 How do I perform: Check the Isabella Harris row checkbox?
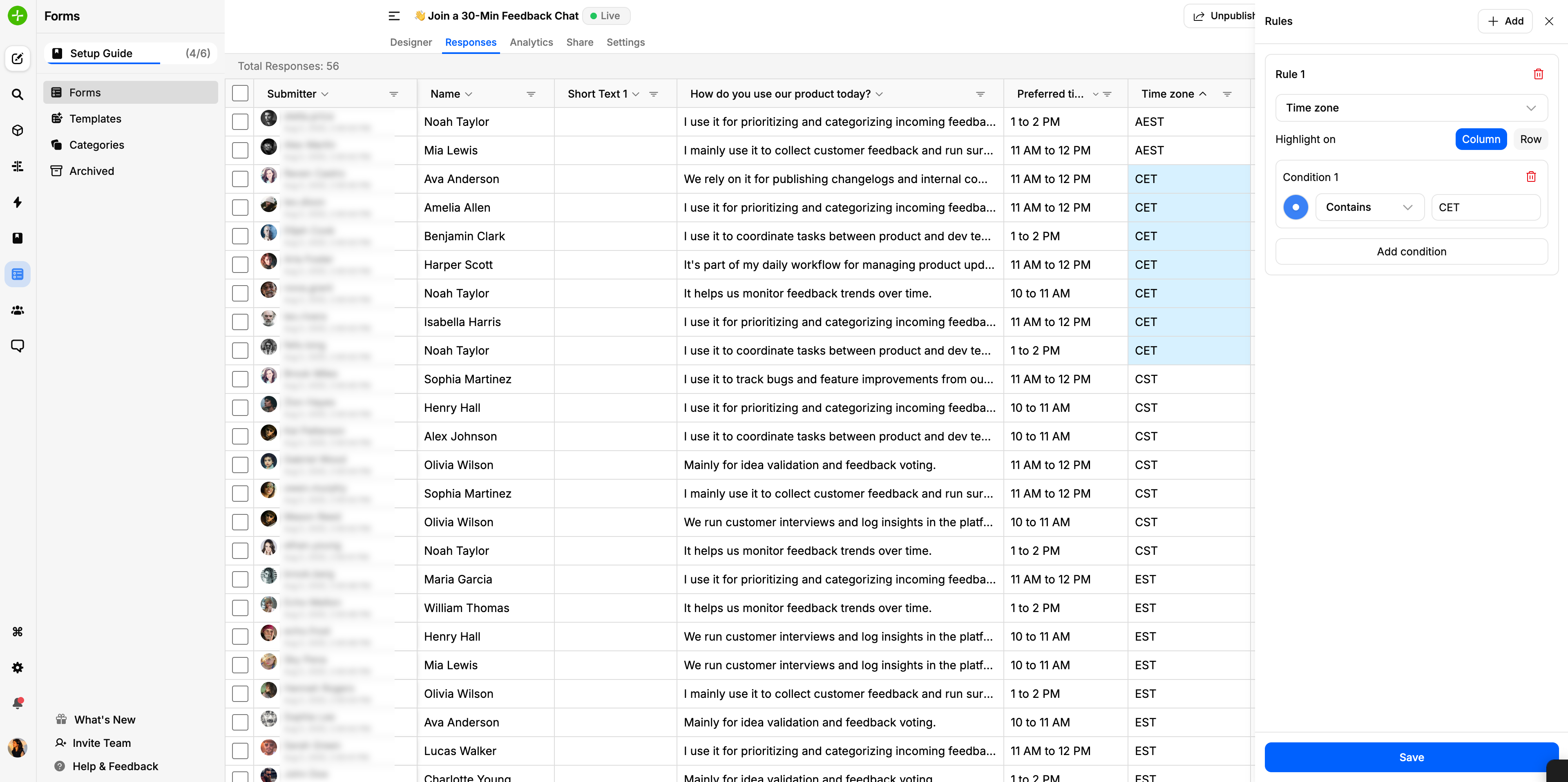pyautogui.click(x=241, y=322)
